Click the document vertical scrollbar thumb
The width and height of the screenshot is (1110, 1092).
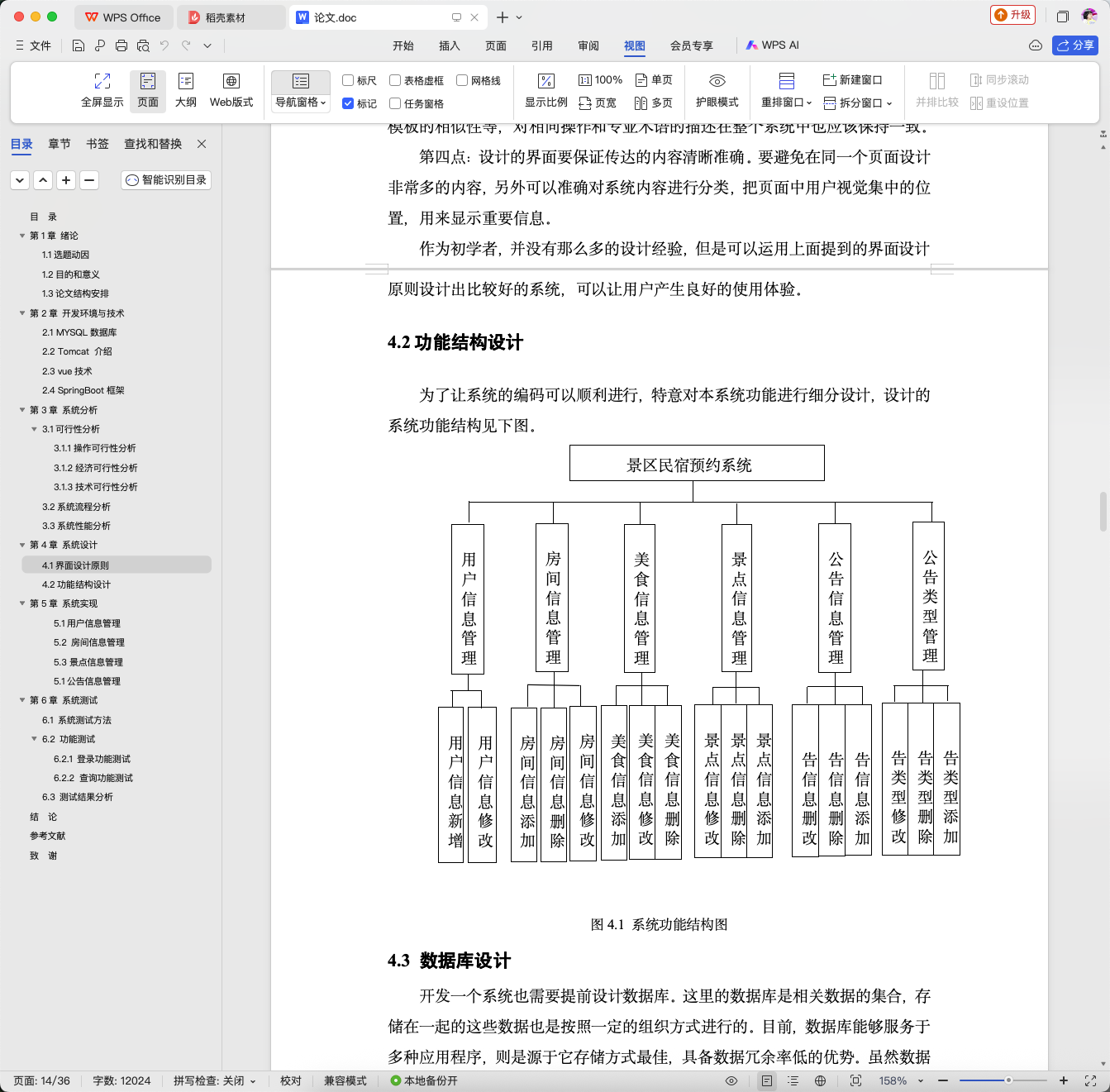click(x=1103, y=512)
